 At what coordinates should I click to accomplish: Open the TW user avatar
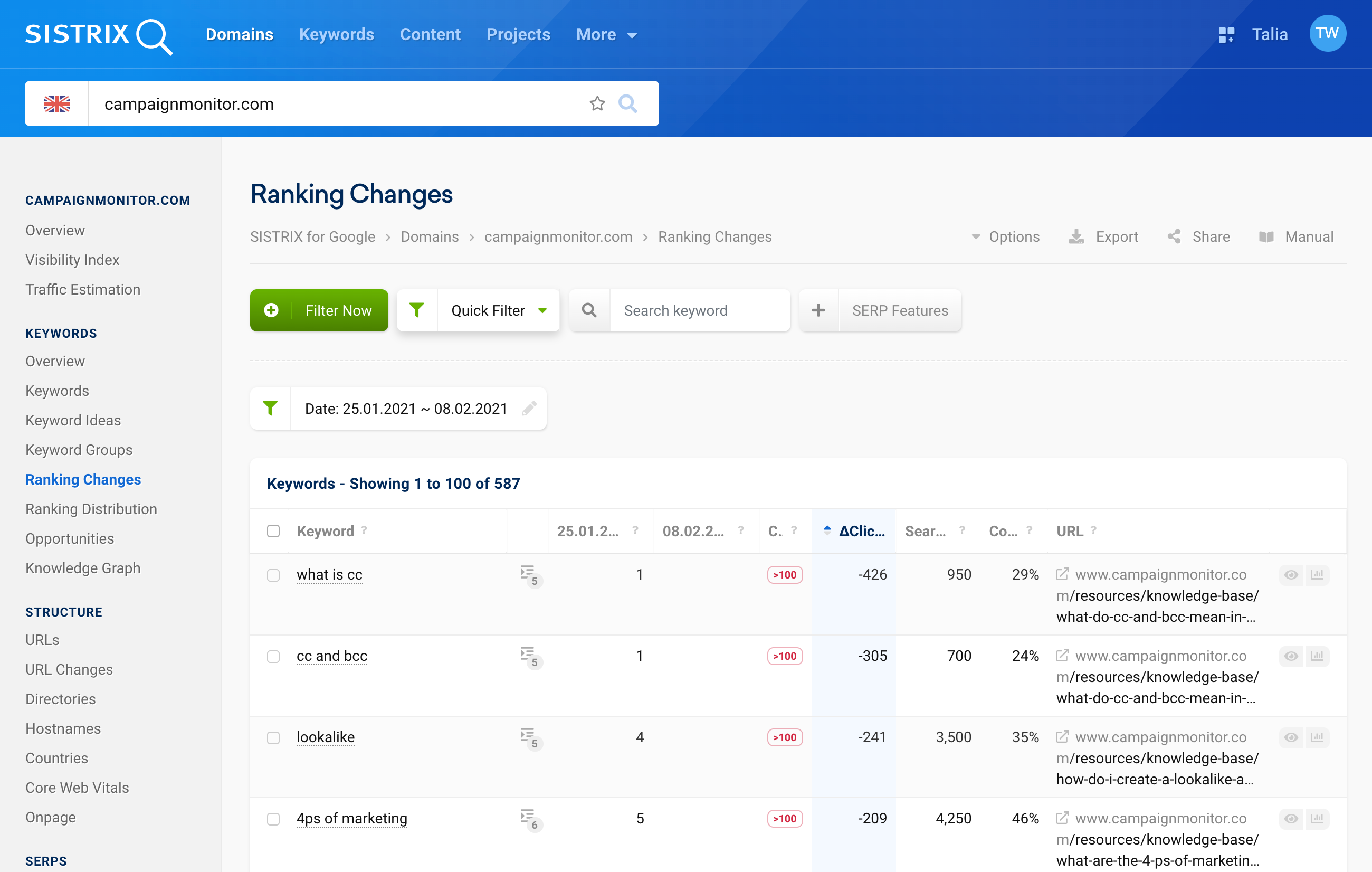click(1328, 34)
